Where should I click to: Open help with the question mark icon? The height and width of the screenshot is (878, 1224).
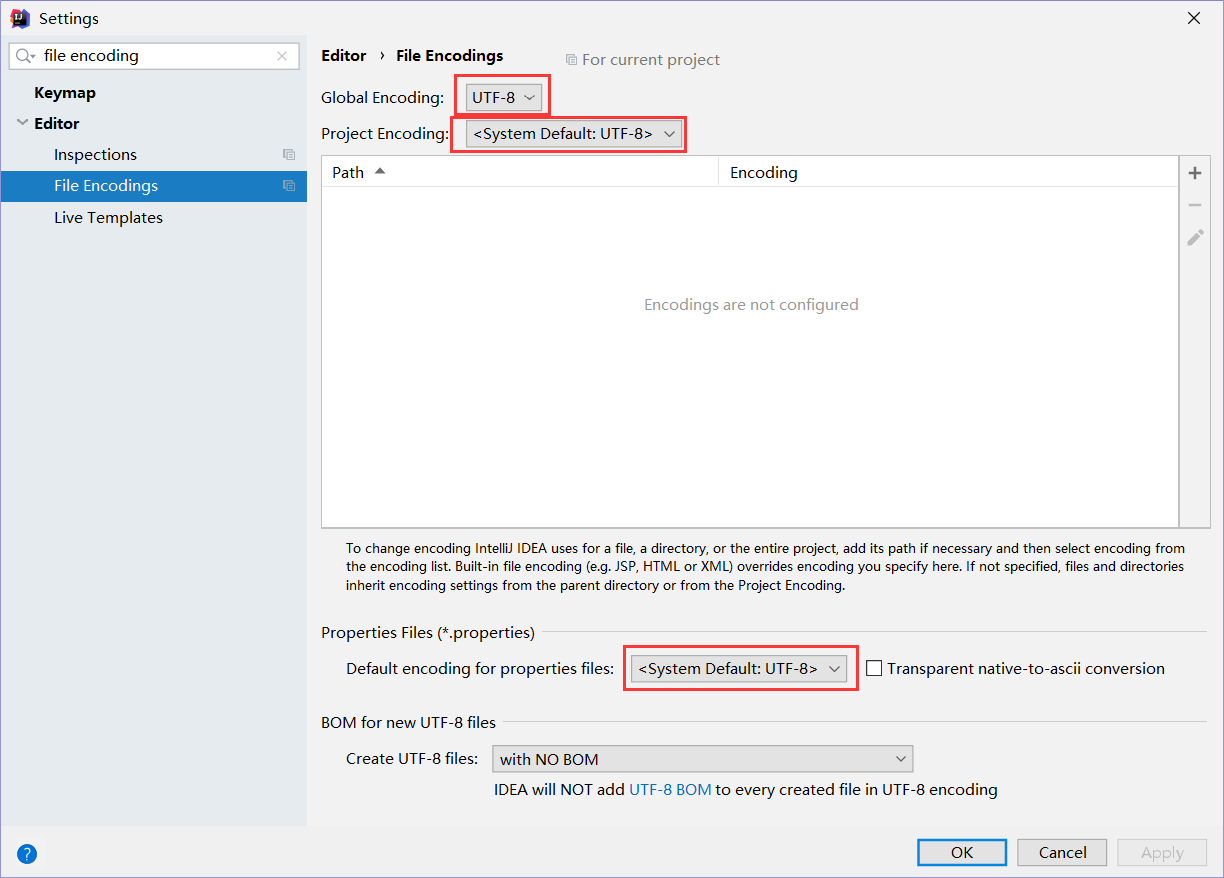coord(27,853)
